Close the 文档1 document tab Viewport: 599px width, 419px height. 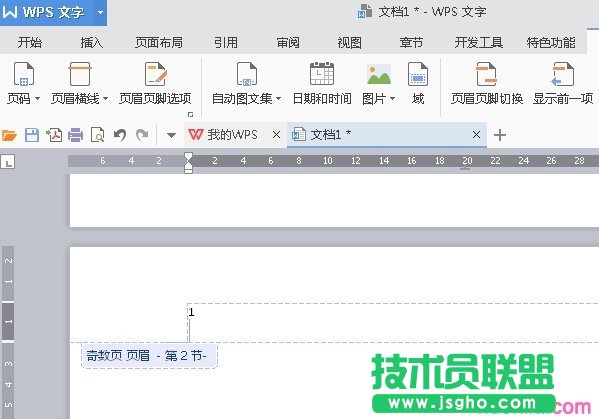(476, 134)
